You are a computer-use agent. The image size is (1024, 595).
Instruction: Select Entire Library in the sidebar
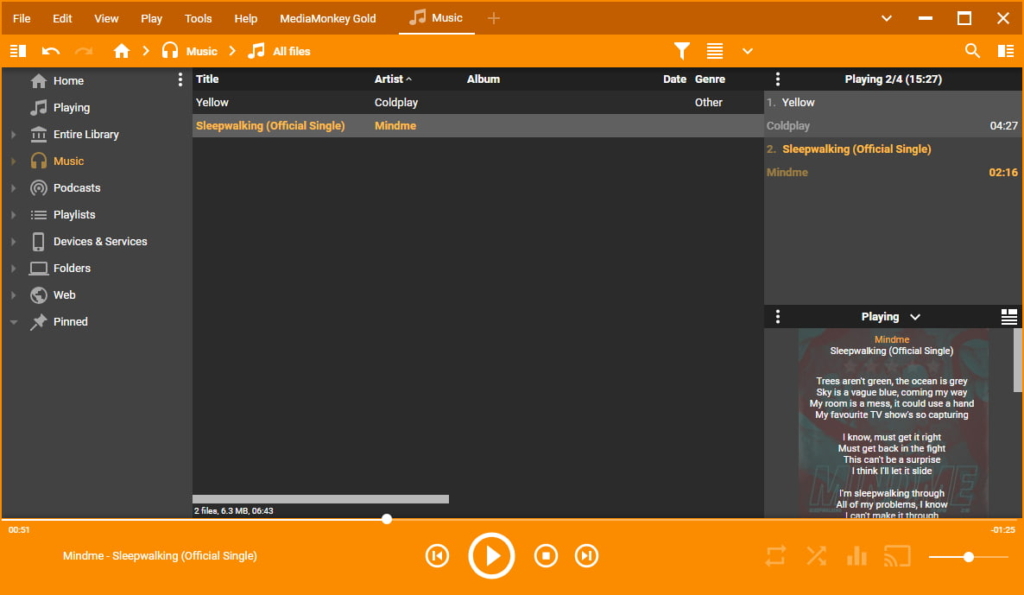point(89,133)
